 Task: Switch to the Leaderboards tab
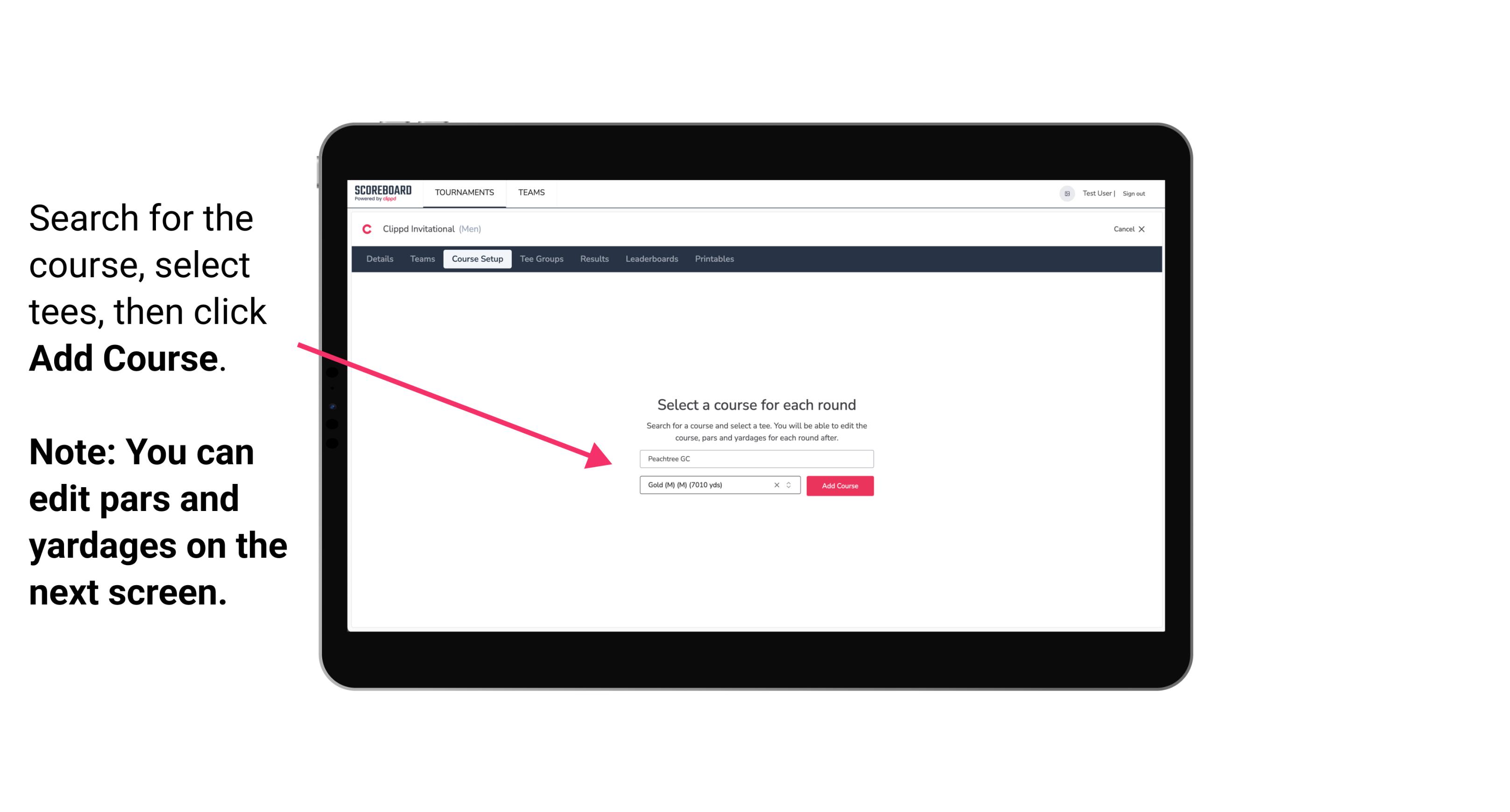(651, 259)
